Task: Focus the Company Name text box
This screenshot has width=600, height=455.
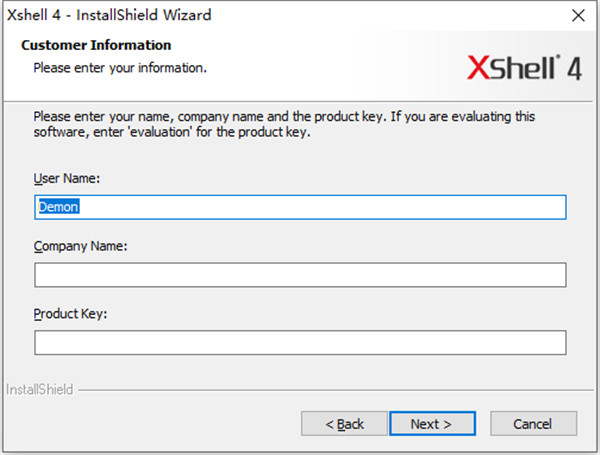Action: (300, 275)
